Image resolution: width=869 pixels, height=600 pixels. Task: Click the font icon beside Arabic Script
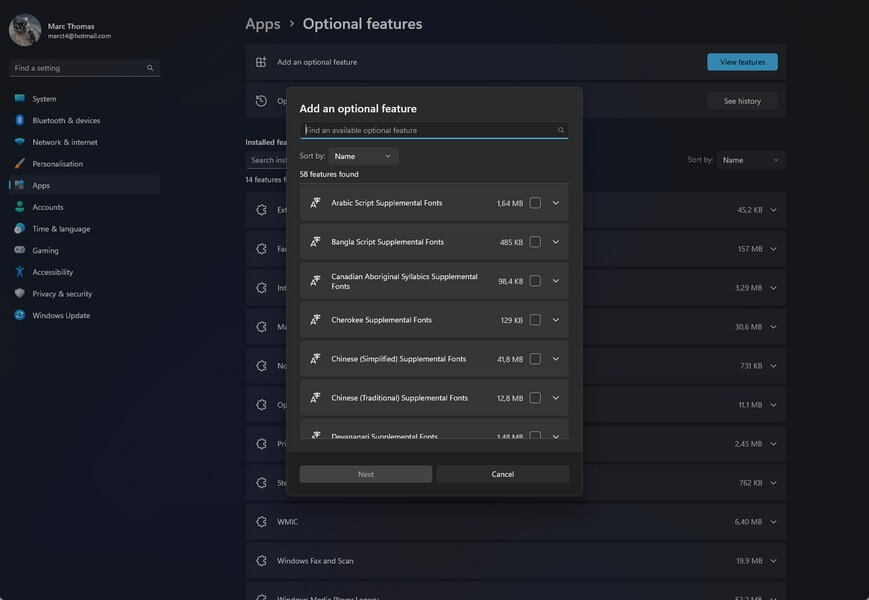[315, 203]
